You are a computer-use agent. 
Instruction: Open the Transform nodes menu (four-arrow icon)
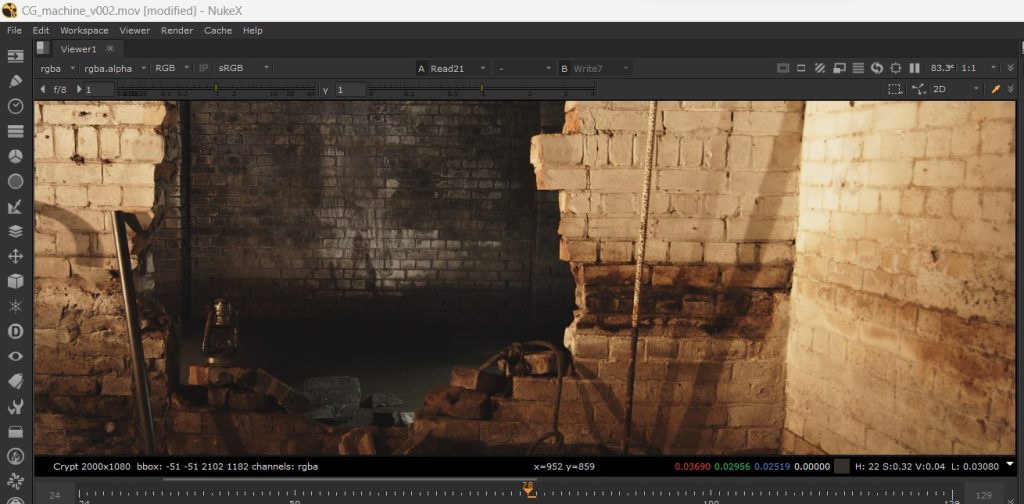tap(15, 256)
